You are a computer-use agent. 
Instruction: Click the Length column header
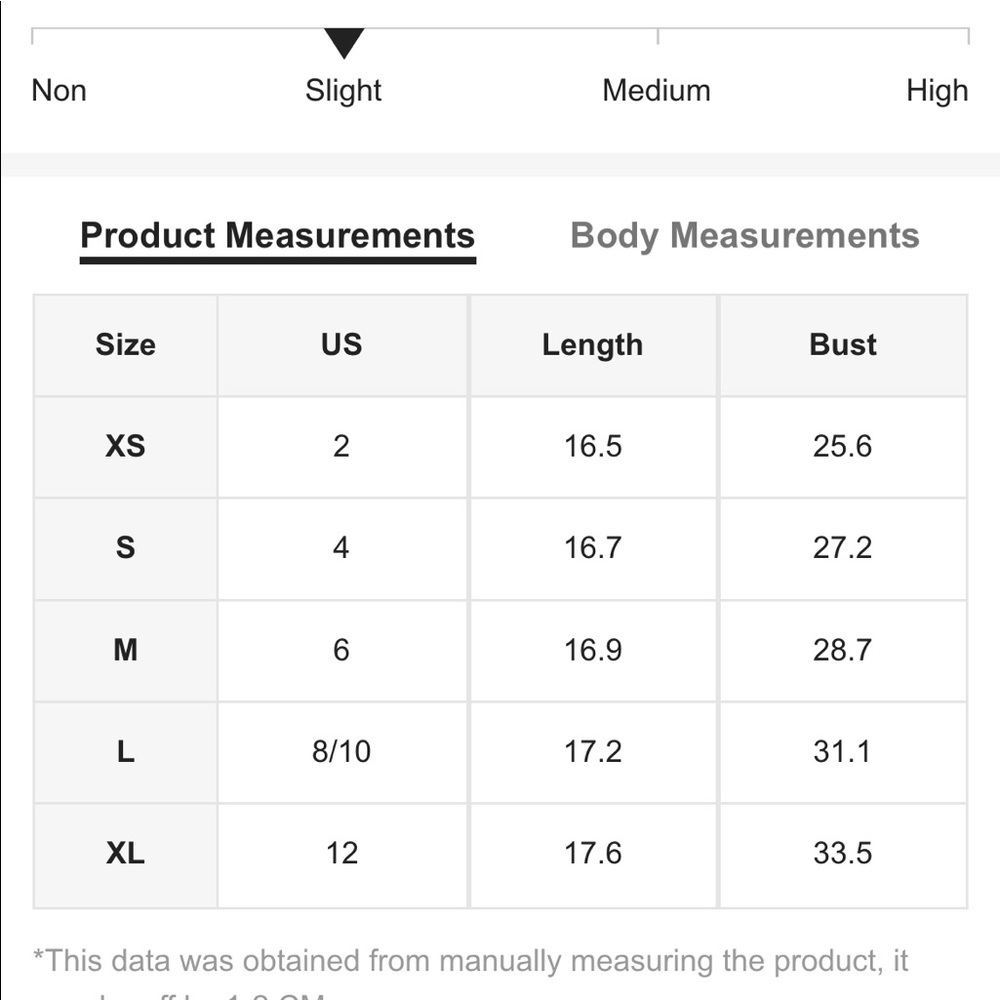pyautogui.click(x=593, y=345)
